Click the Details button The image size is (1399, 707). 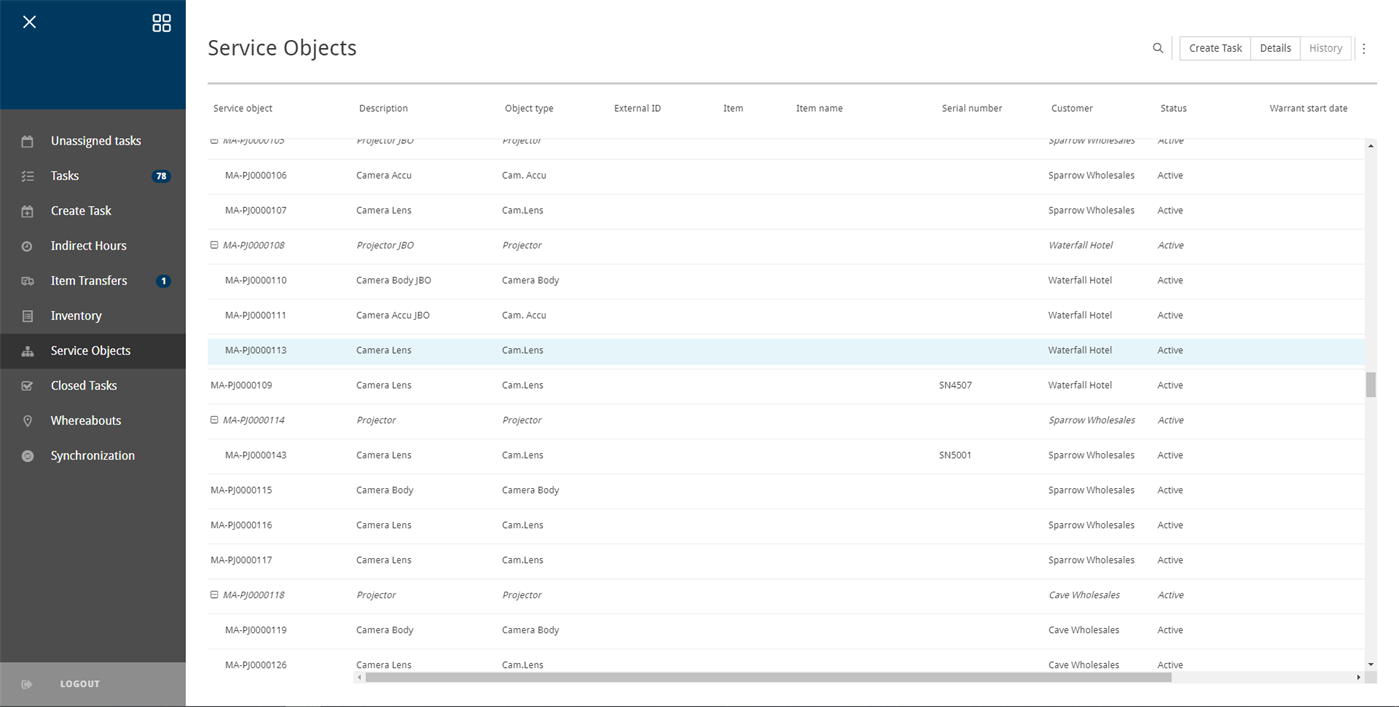1274,47
